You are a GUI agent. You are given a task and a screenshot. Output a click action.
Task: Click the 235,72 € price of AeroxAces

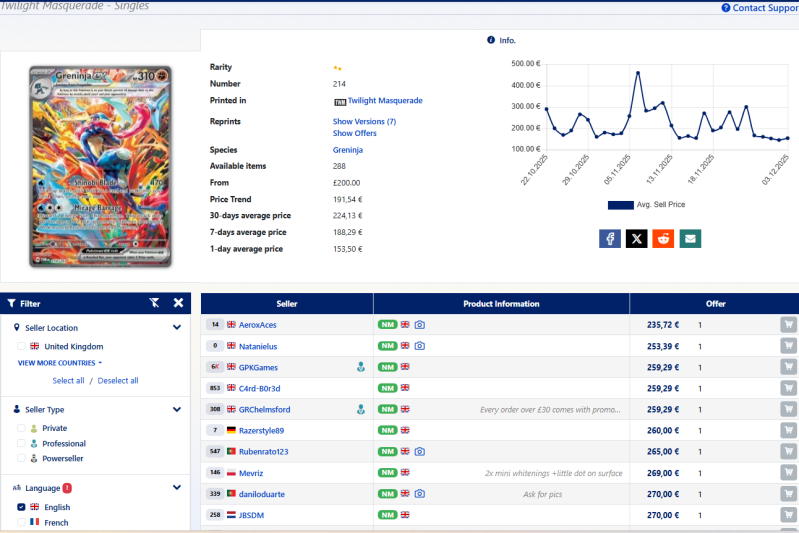(x=662, y=325)
